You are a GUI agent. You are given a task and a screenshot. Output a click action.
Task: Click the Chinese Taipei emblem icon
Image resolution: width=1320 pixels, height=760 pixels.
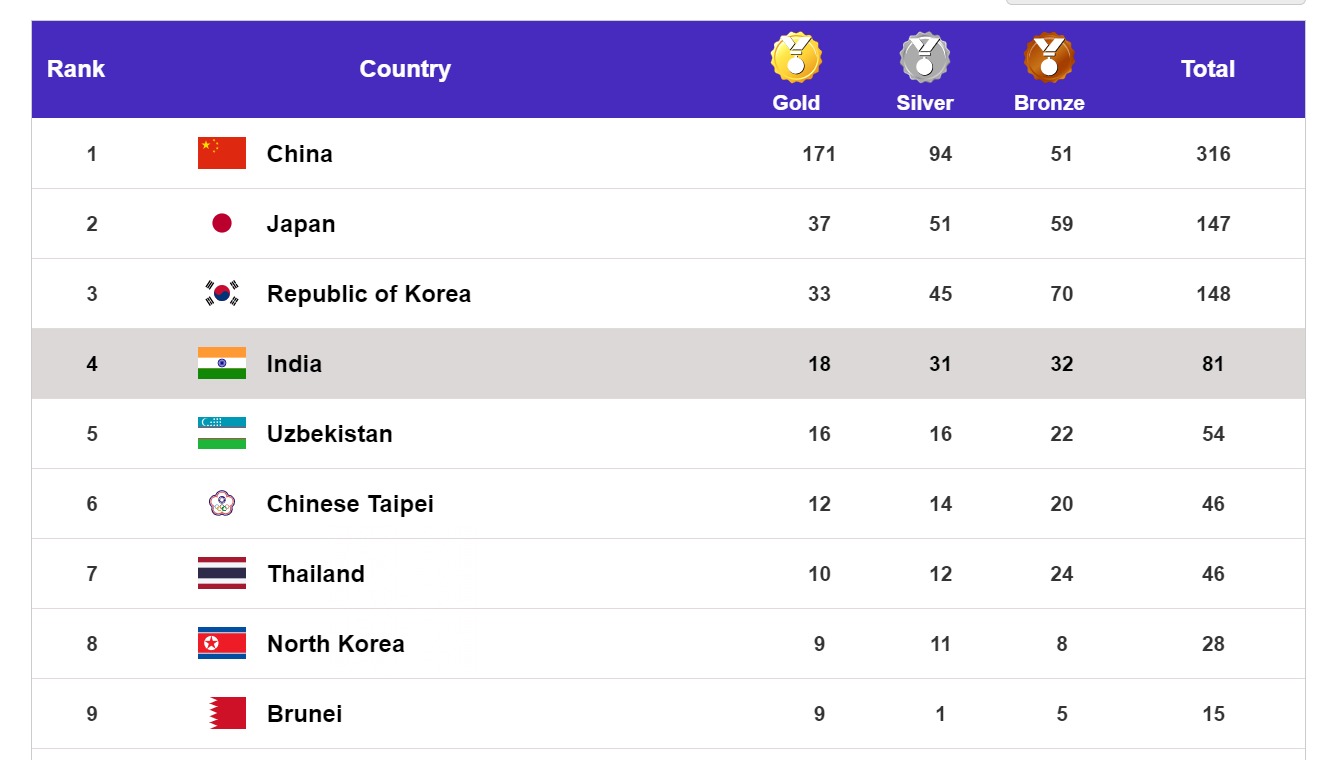click(x=222, y=503)
